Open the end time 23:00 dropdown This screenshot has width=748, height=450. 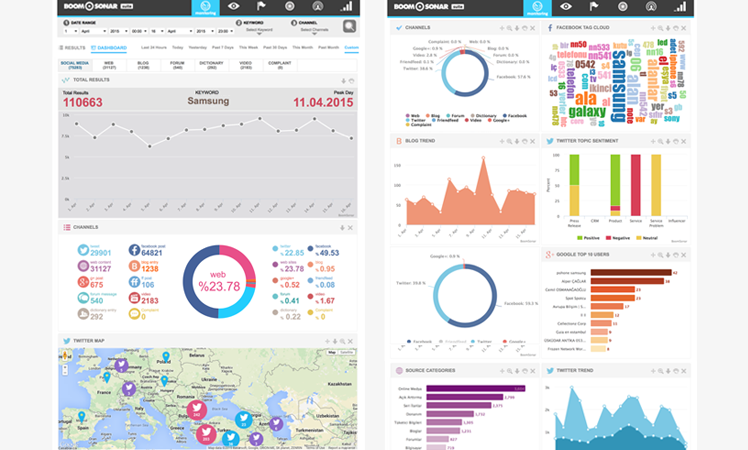(x=225, y=31)
